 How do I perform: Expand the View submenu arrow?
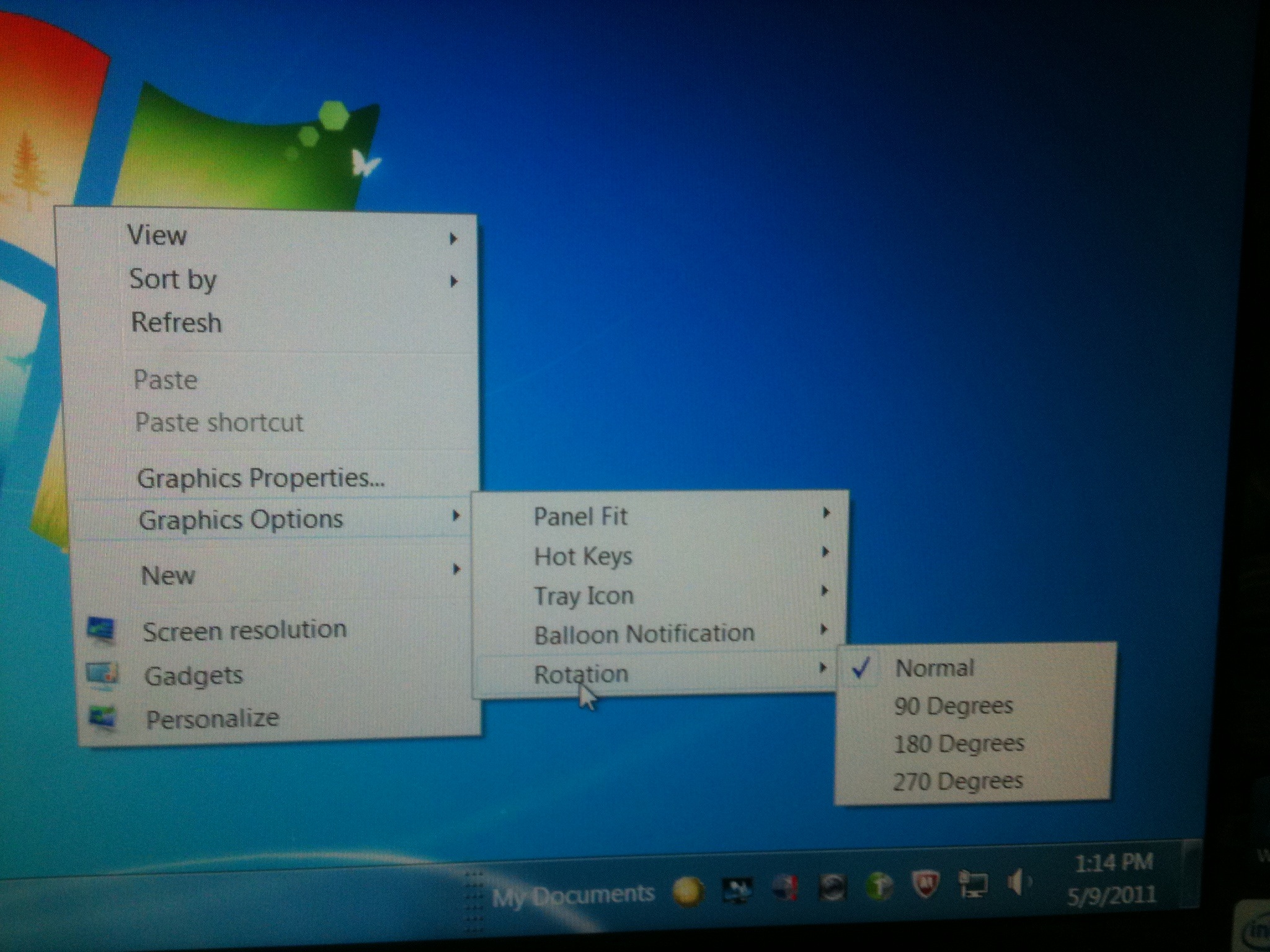pos(453,239)
